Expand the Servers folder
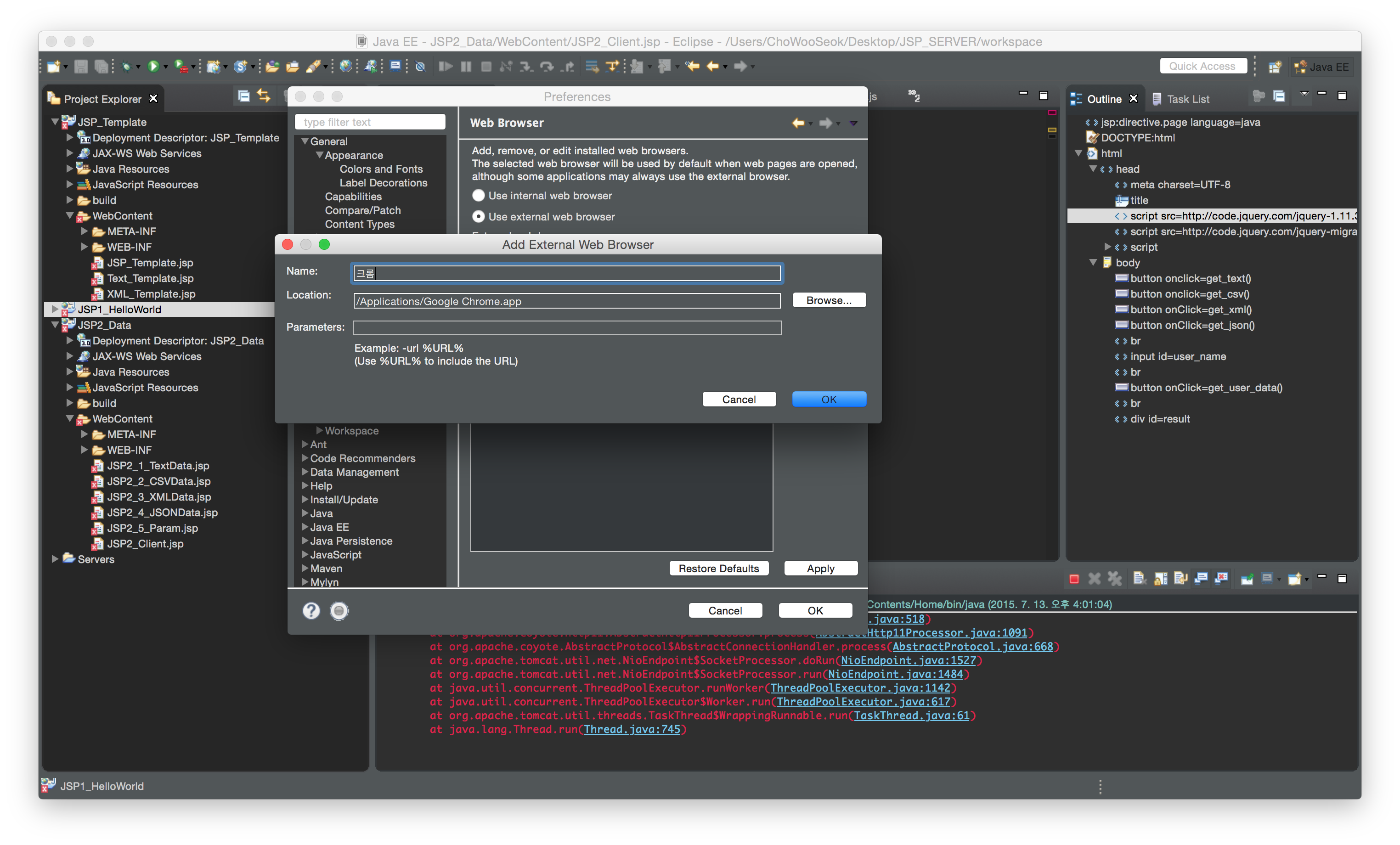 point(55,558)
